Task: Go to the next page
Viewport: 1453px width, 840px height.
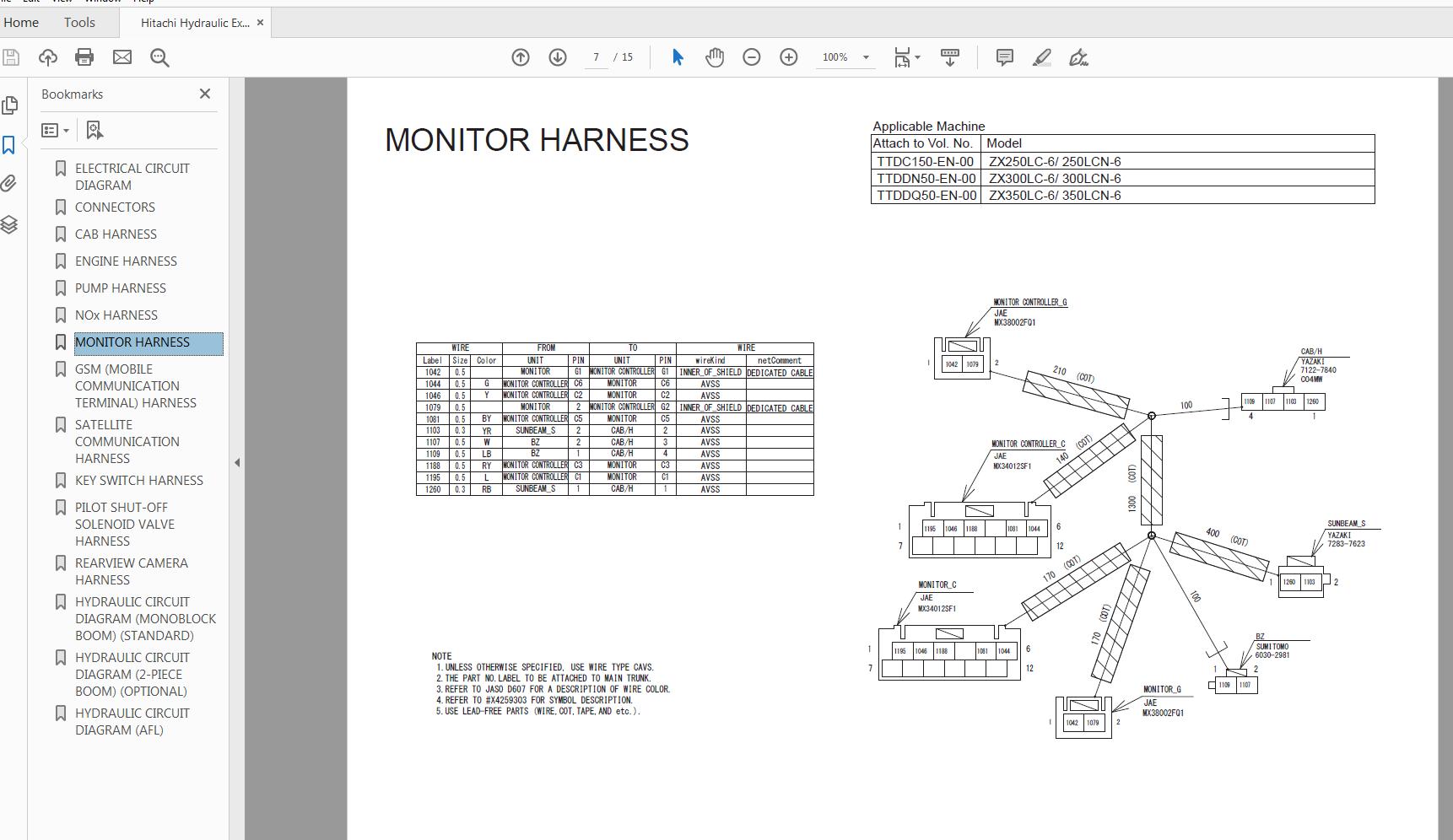Action: tap(557, 57)
